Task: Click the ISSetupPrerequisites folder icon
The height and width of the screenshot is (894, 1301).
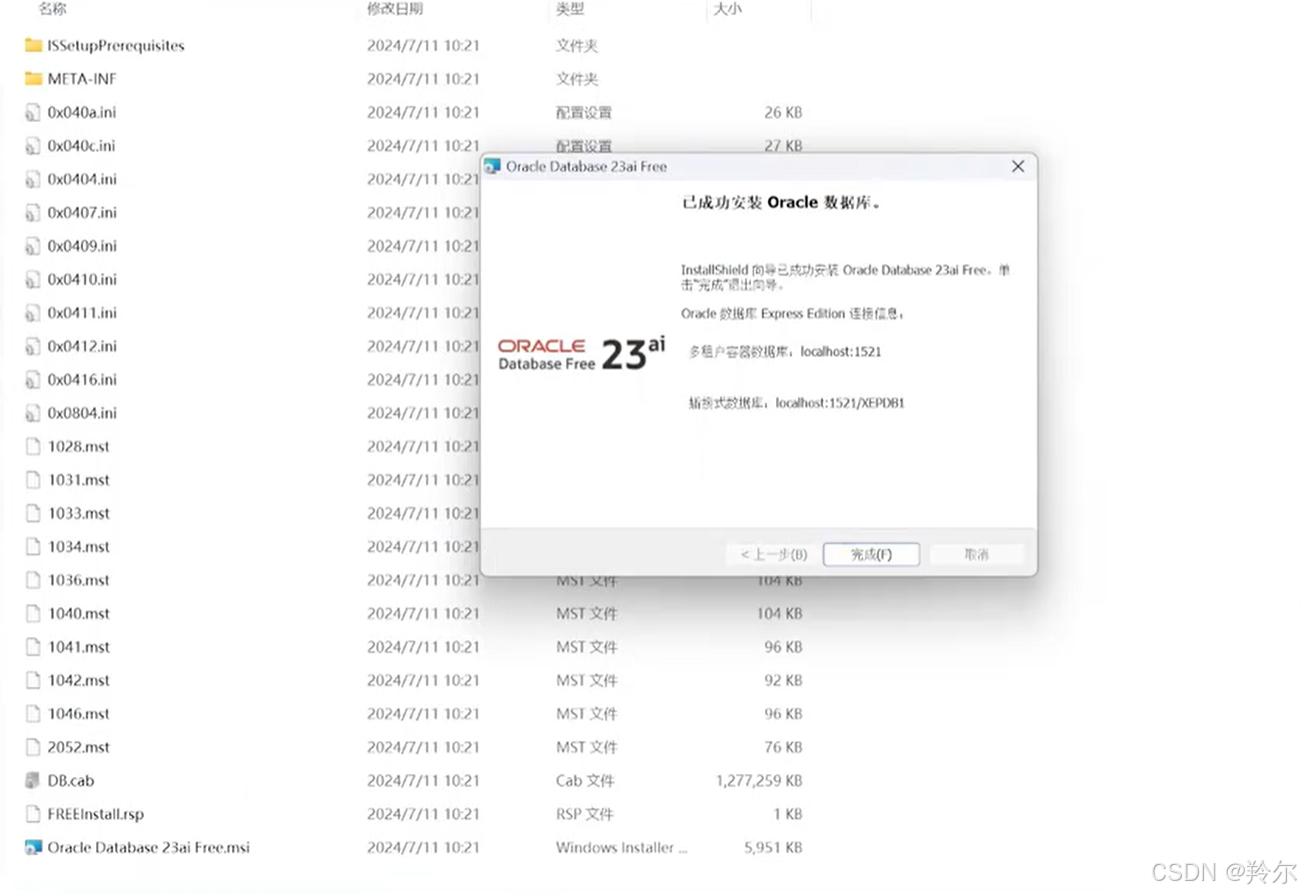Action: coord(33,45)
